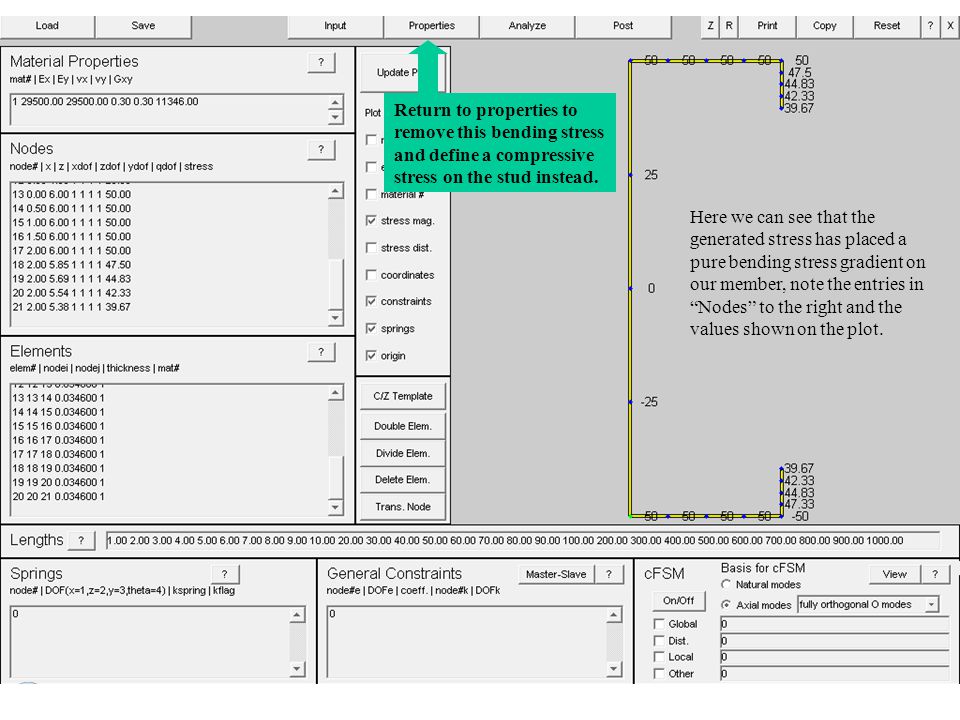Viewport: 960px width, 720px height.
Task: Click the cFSM View button
Action: click(894, 574)
